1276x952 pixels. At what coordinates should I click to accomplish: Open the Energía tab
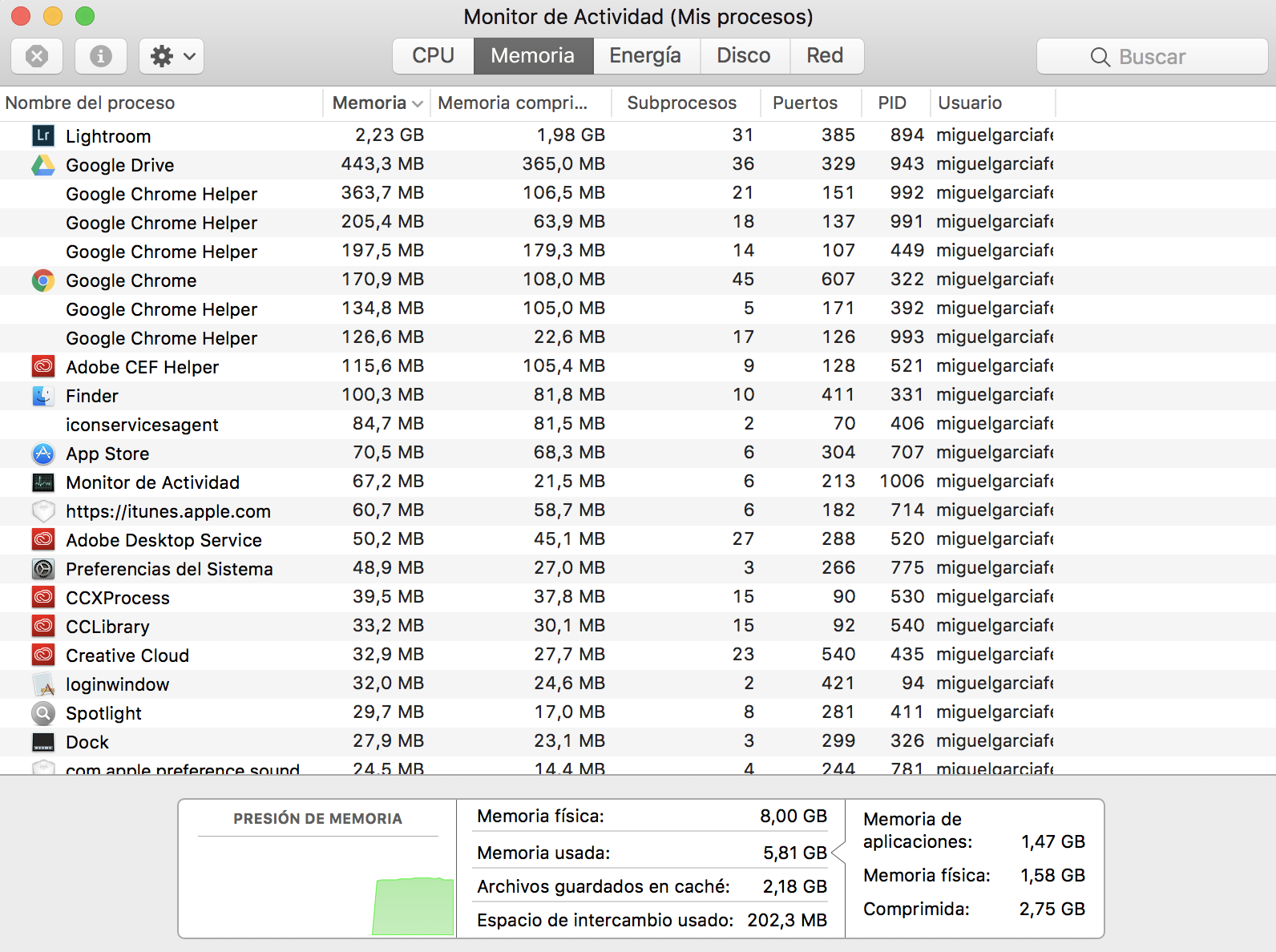point(645,55)
